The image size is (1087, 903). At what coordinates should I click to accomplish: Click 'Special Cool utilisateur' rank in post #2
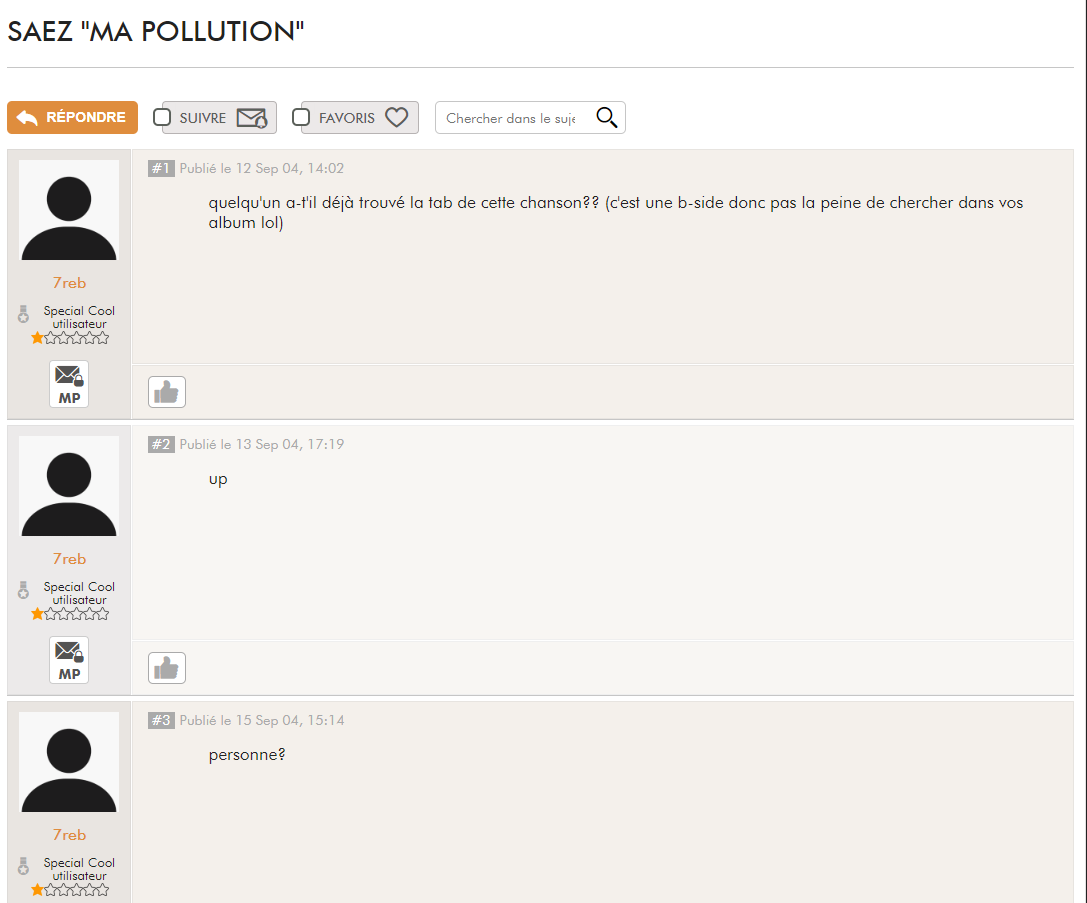[79, 593]
